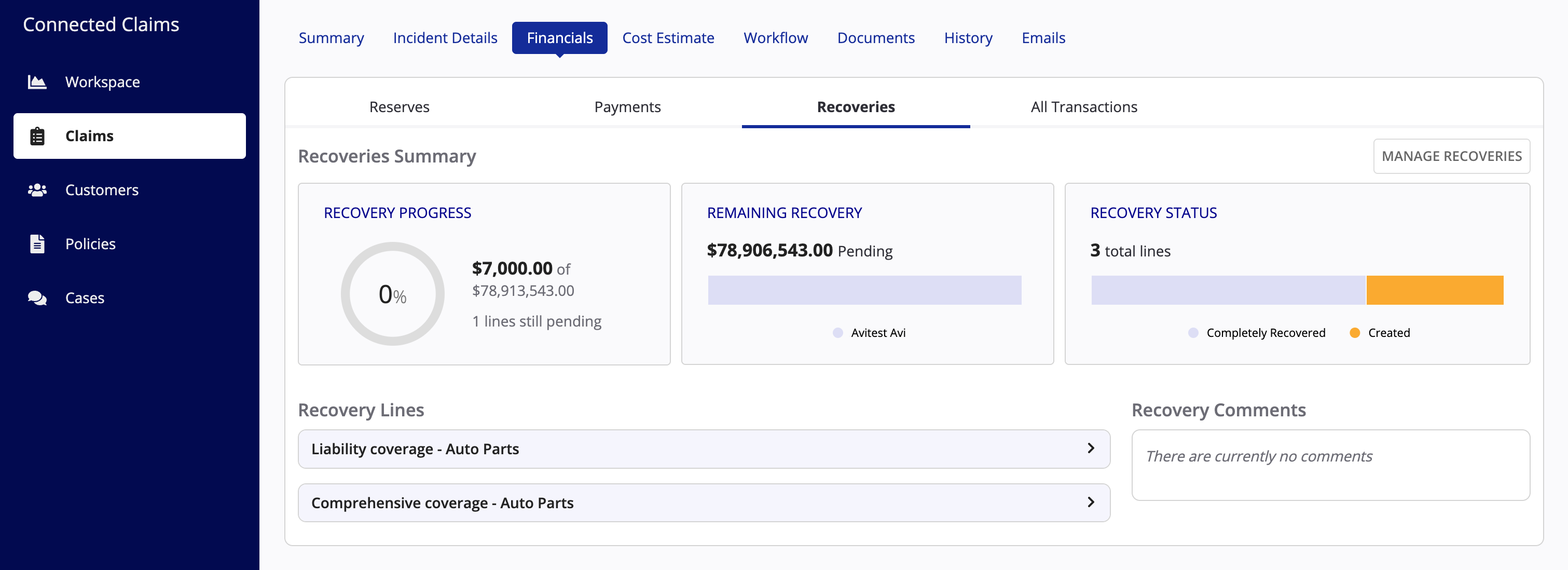
Task: Expand Liability coverage - Auto Parts chevron
Action: pos(1090,448)
